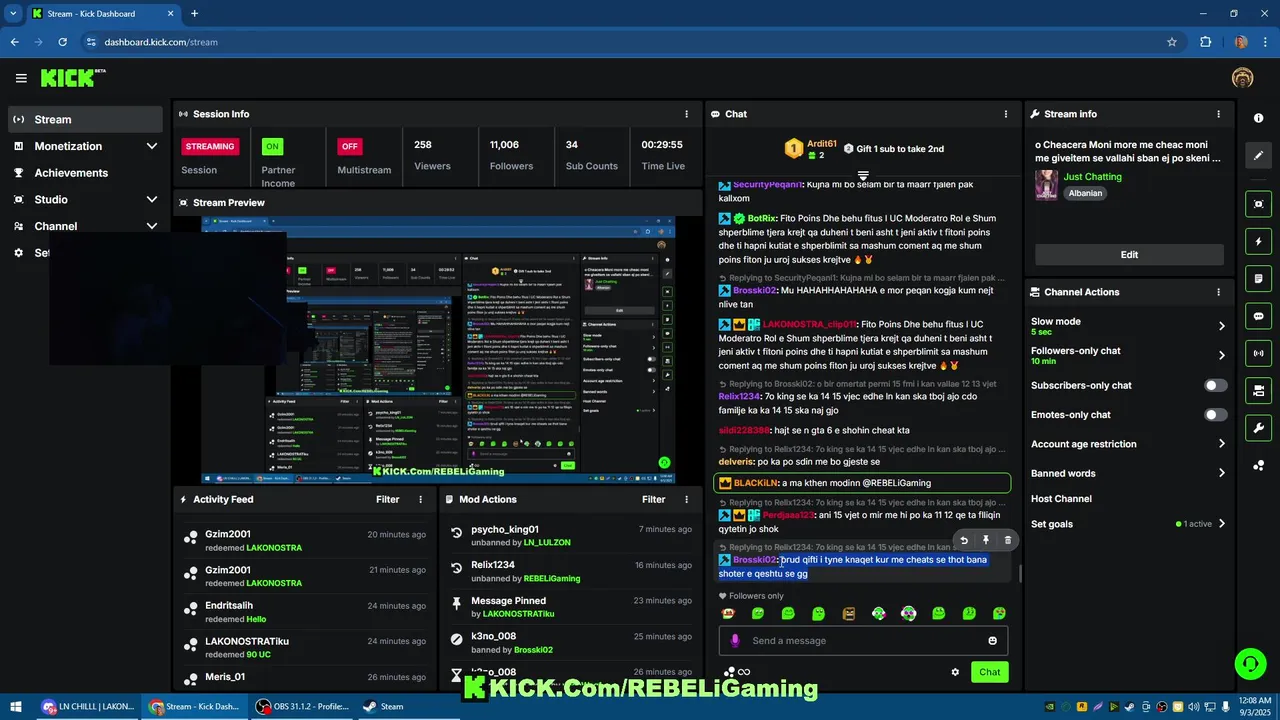Image resolution: width=1280 pixels, height=720 pixels.
Task: Click the Just Chatting category thumbnail image
Action: tap(1047, 185)
